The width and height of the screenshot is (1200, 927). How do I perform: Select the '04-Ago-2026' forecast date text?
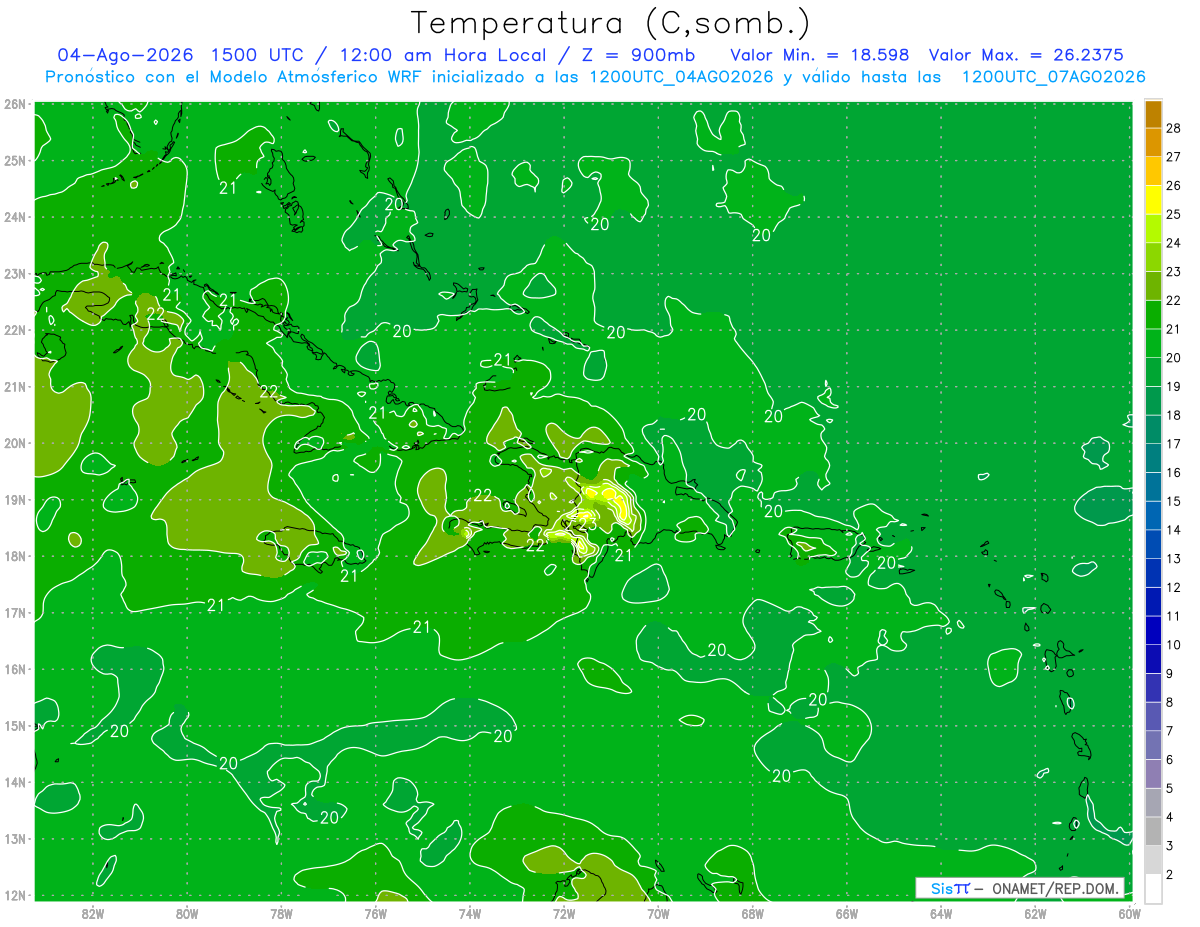125,55
